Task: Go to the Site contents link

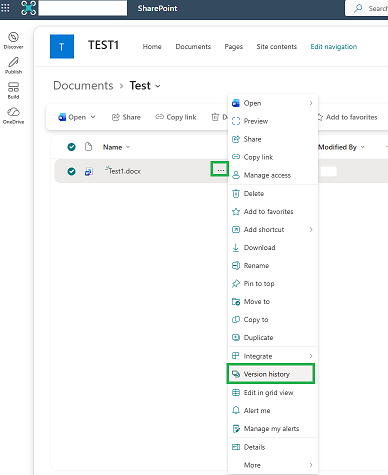Action: (277, 46)
